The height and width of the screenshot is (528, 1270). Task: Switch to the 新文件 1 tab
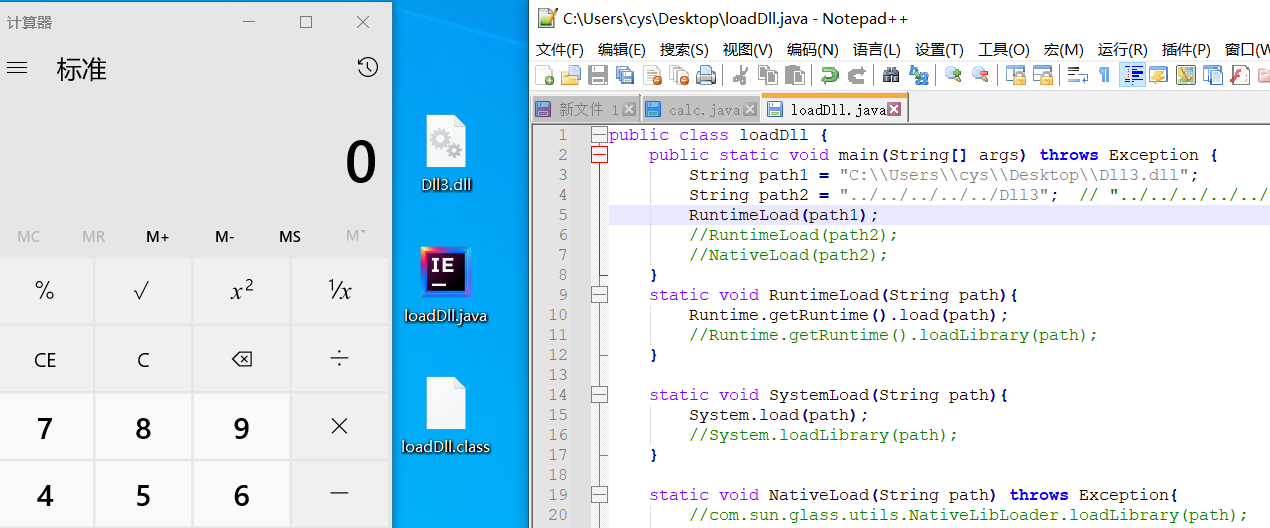pyautogui.click(x=586, y=109)
